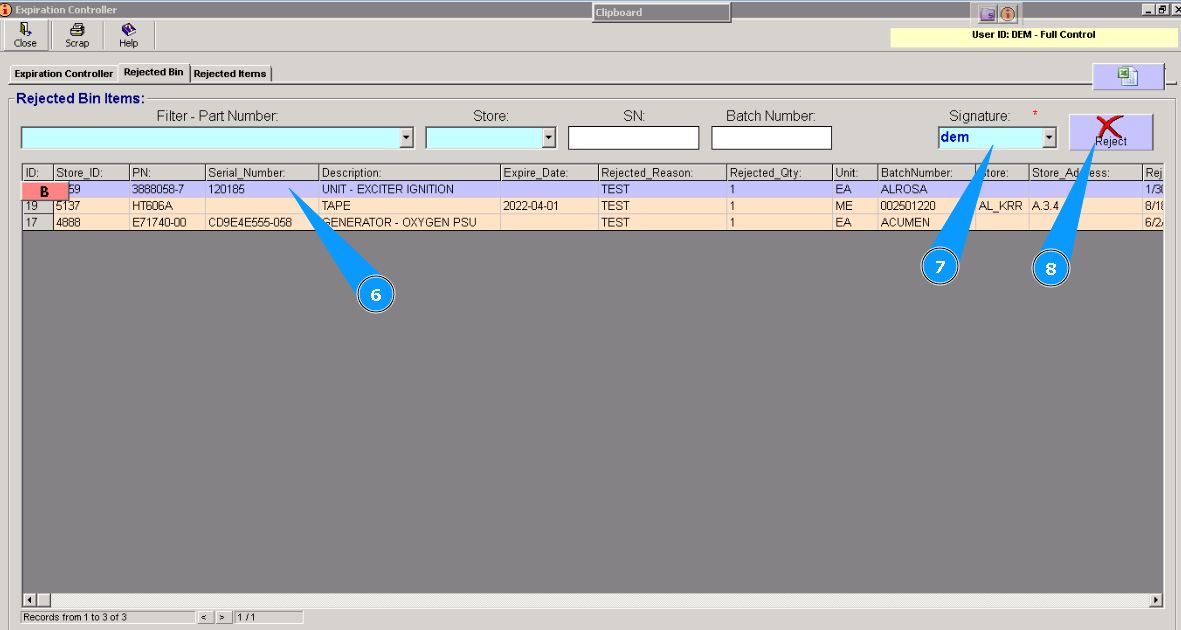The width and height of the screenshot is (1181, 630).
Task: Click the HT606A part number cell
Action: (x=167, y=206)
